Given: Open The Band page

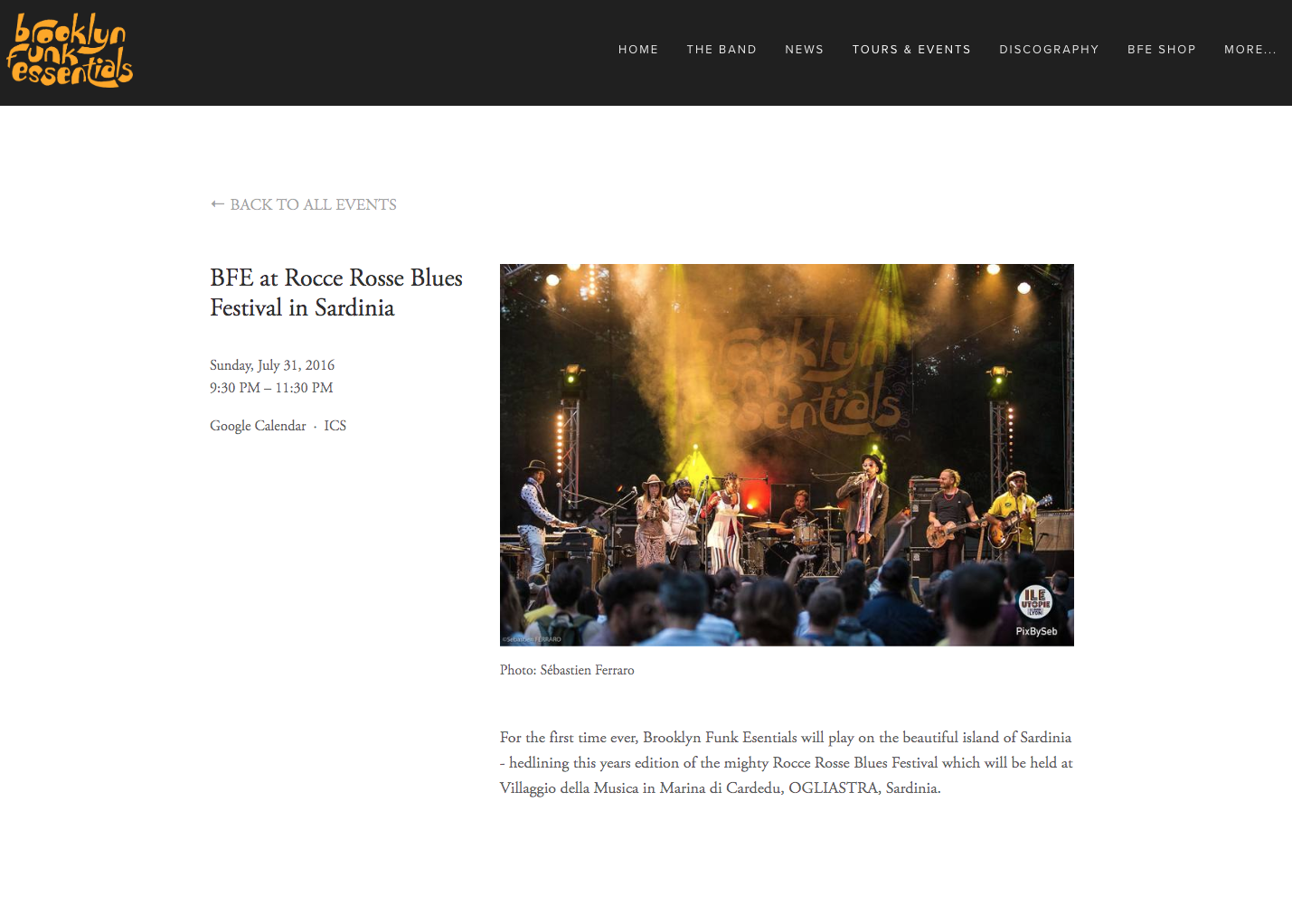Looking at the screenshot, I should [x=721, y=50].
